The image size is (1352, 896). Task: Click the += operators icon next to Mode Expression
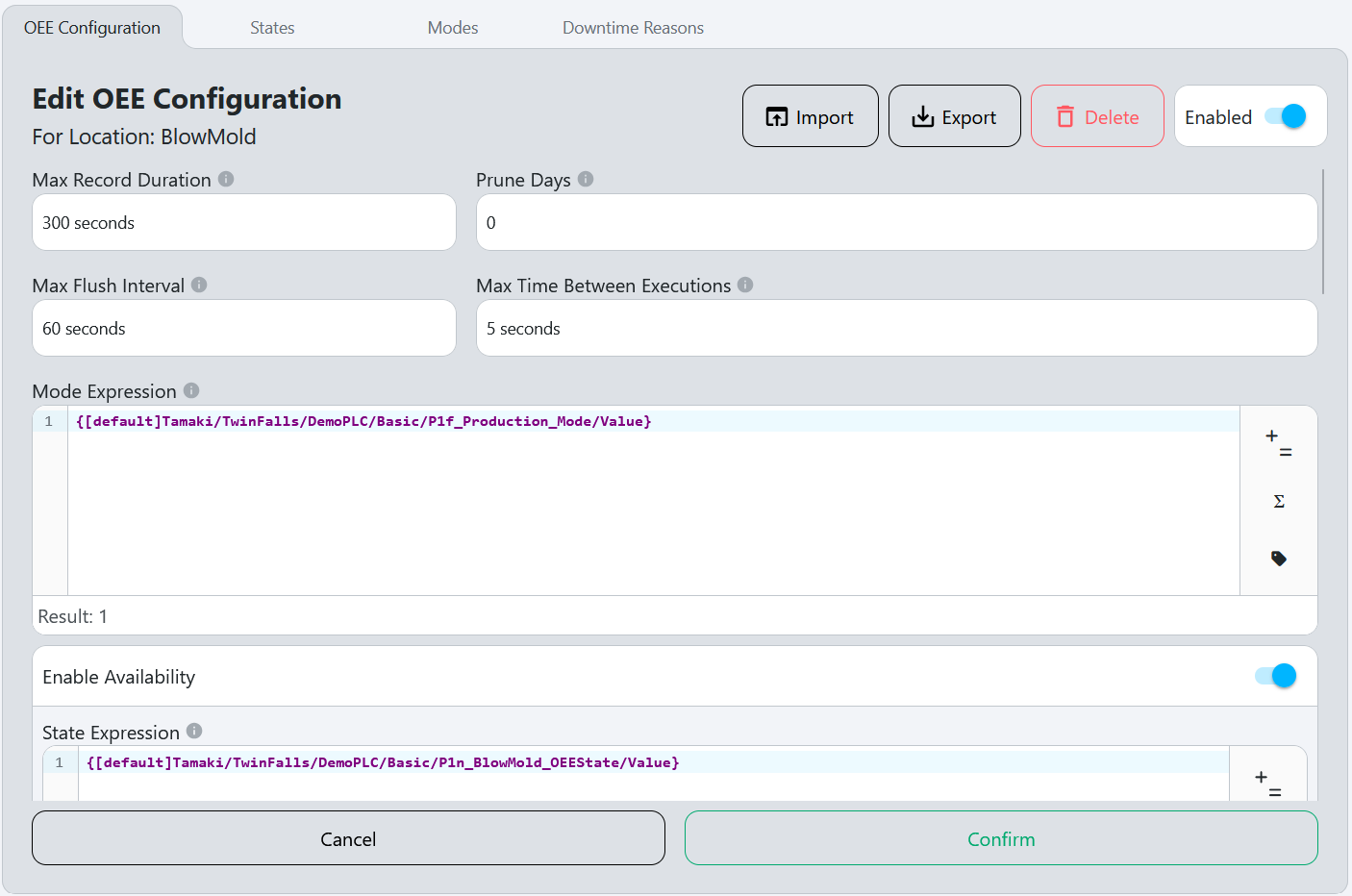pyautogui.click(x=1279, y=440)
